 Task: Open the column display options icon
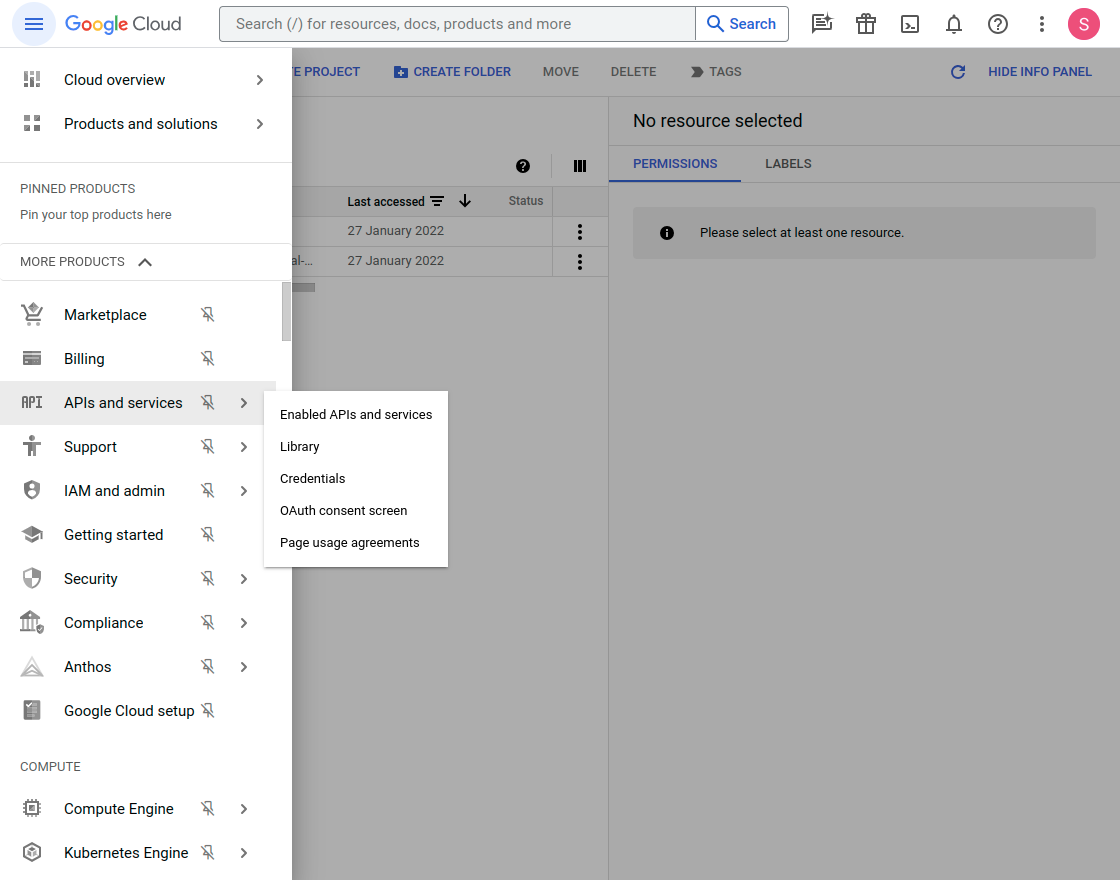click(580, 166)
